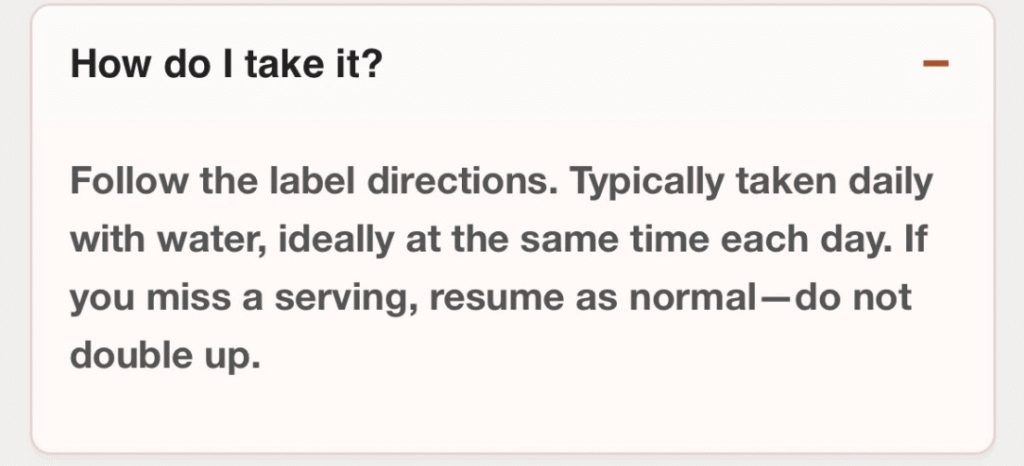
Task: Click the "How do I take it?" question
Action: pyautogui.click(x=227, y=66)
